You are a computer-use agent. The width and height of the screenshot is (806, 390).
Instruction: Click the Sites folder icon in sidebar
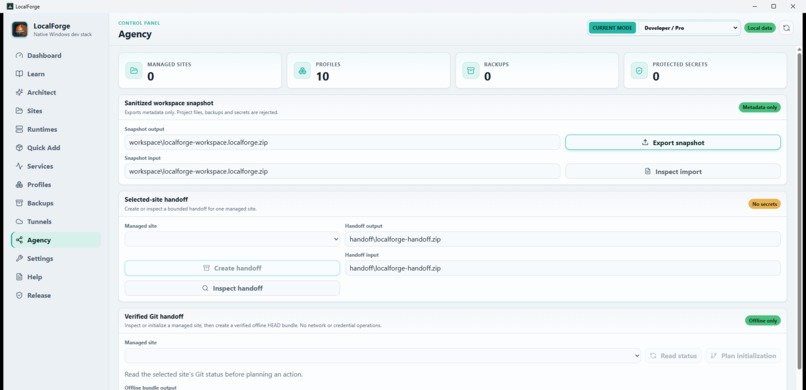pos(19,111)
